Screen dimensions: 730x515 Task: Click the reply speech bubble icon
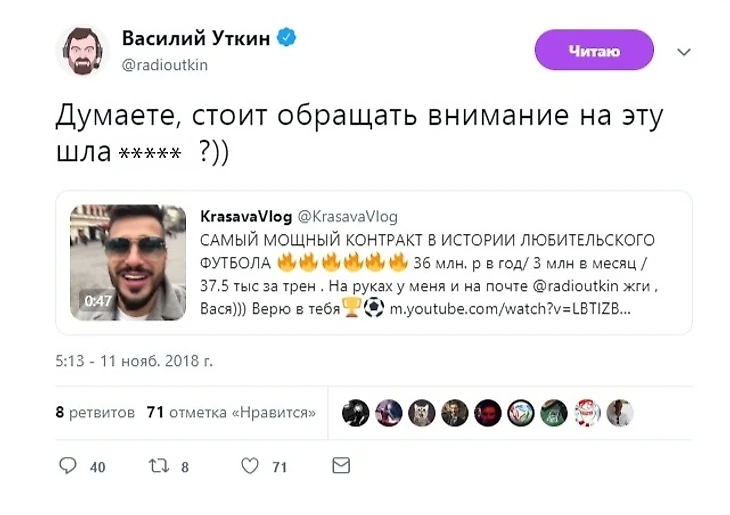tap(68, 465)
